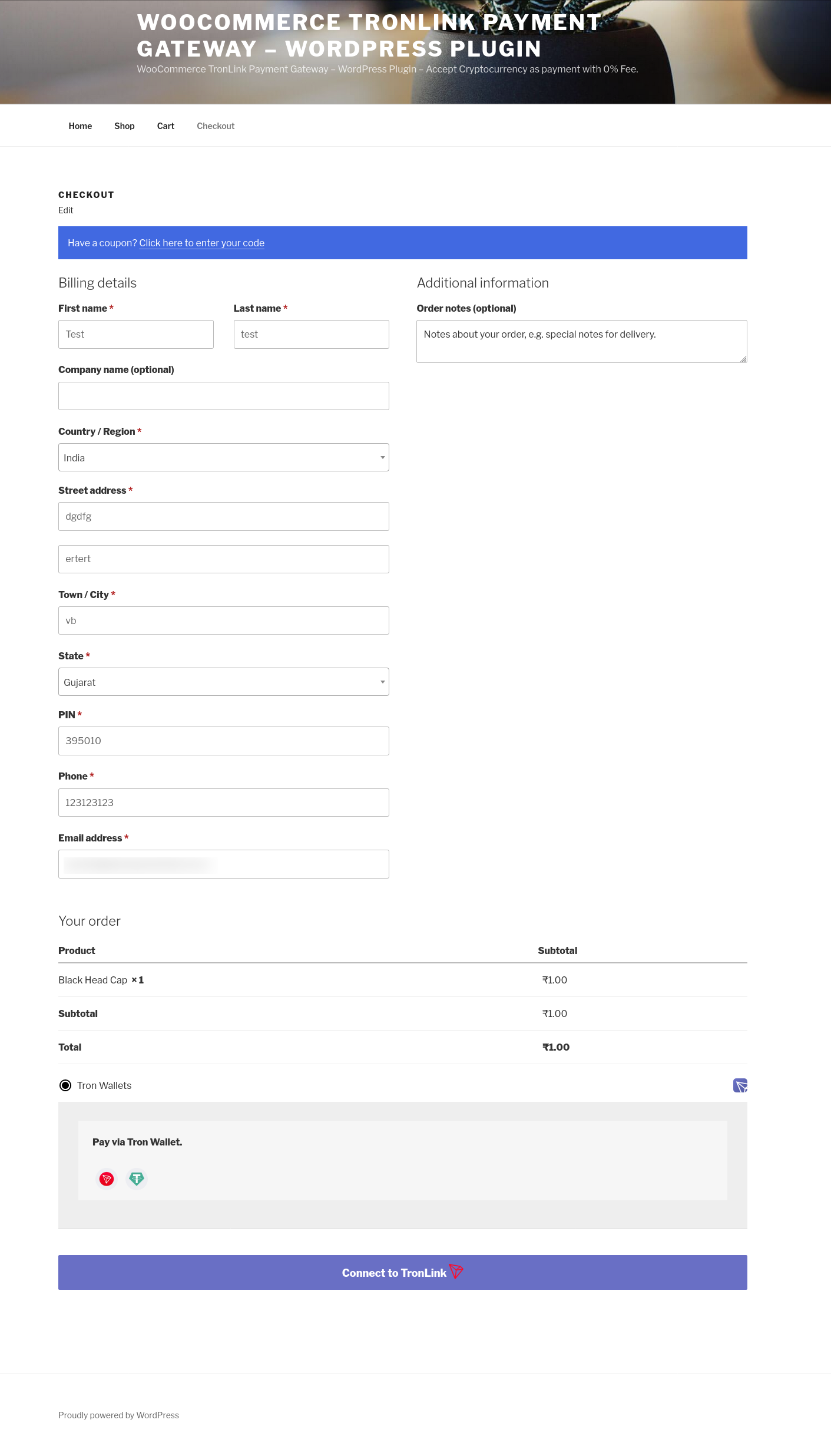
Task: Click the Email address input field
Action: coord(223,864)
